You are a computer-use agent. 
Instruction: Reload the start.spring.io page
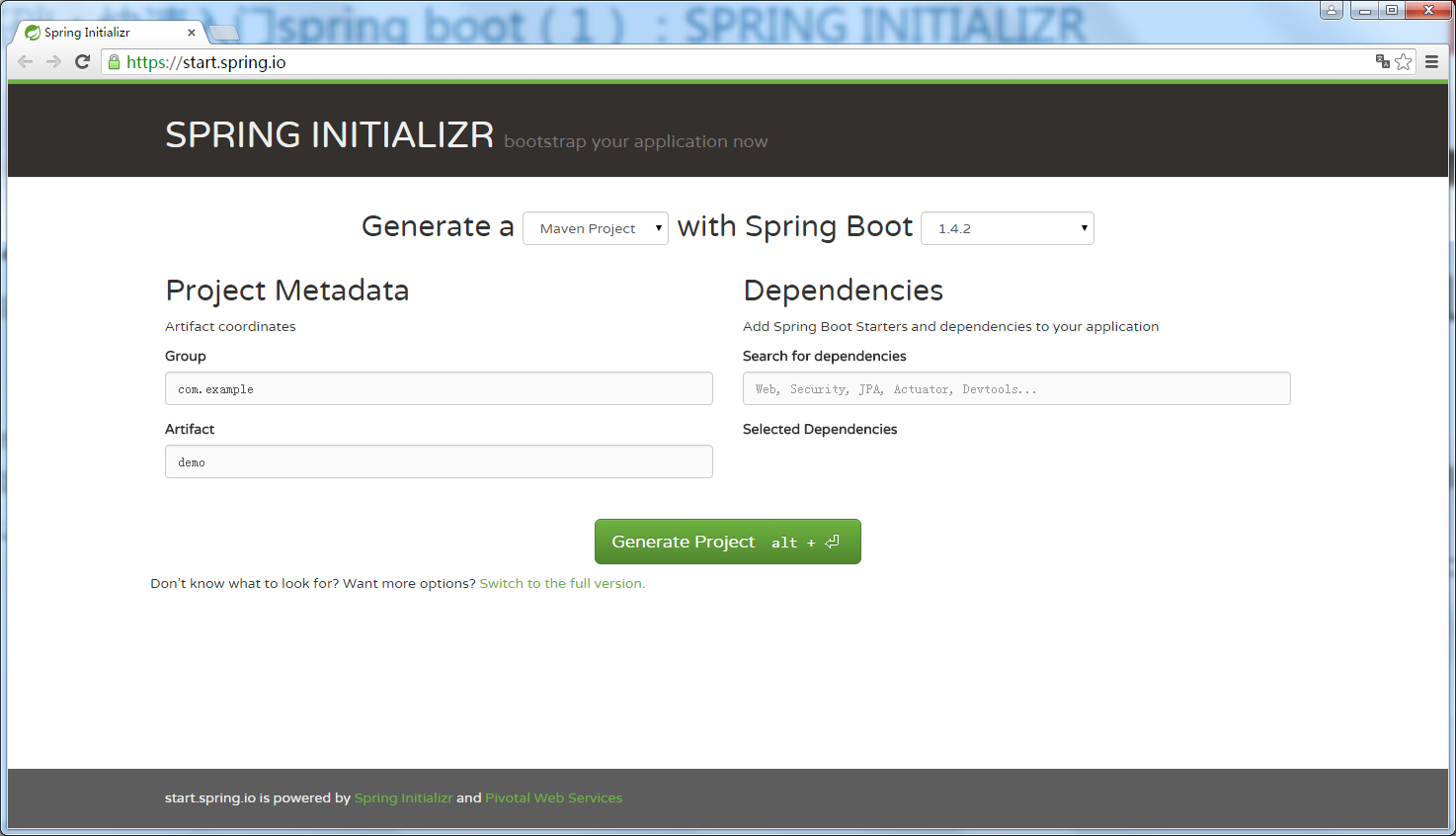[x=83, y=61]
